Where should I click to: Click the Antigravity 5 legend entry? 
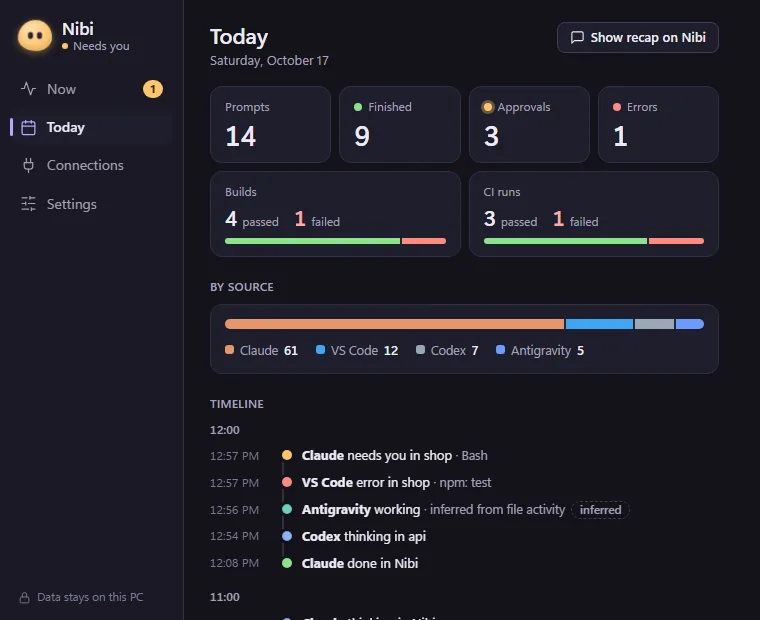(540, 350)
